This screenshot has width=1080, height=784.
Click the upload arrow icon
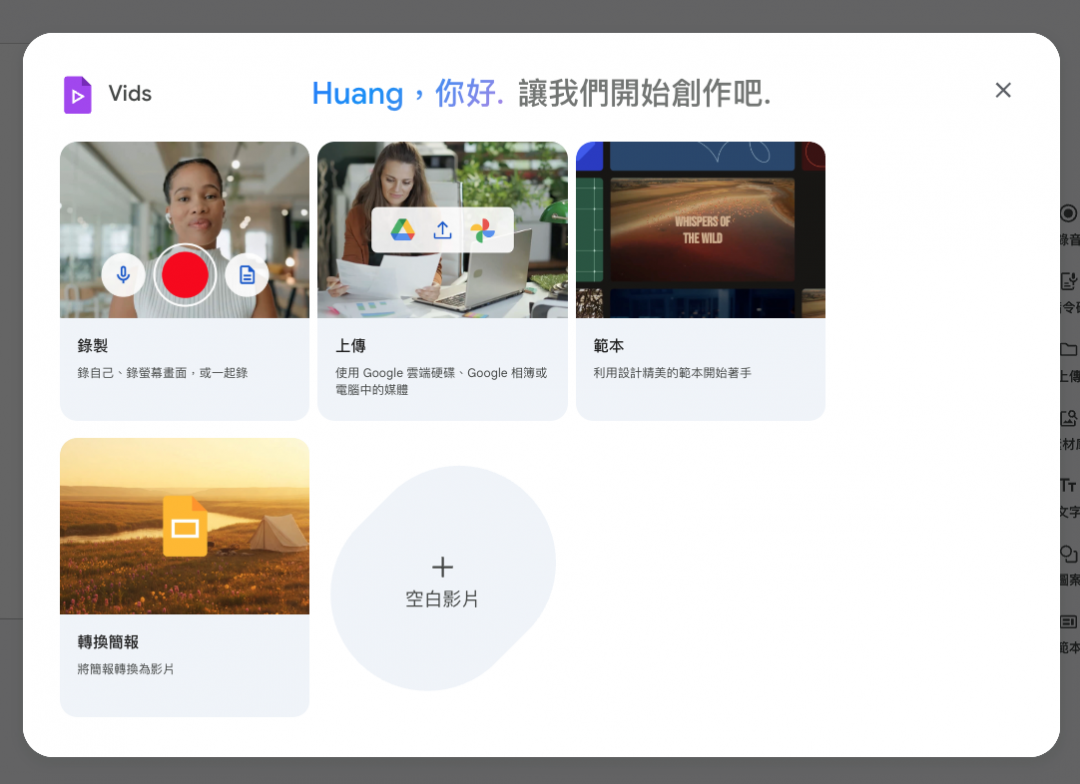442,230
